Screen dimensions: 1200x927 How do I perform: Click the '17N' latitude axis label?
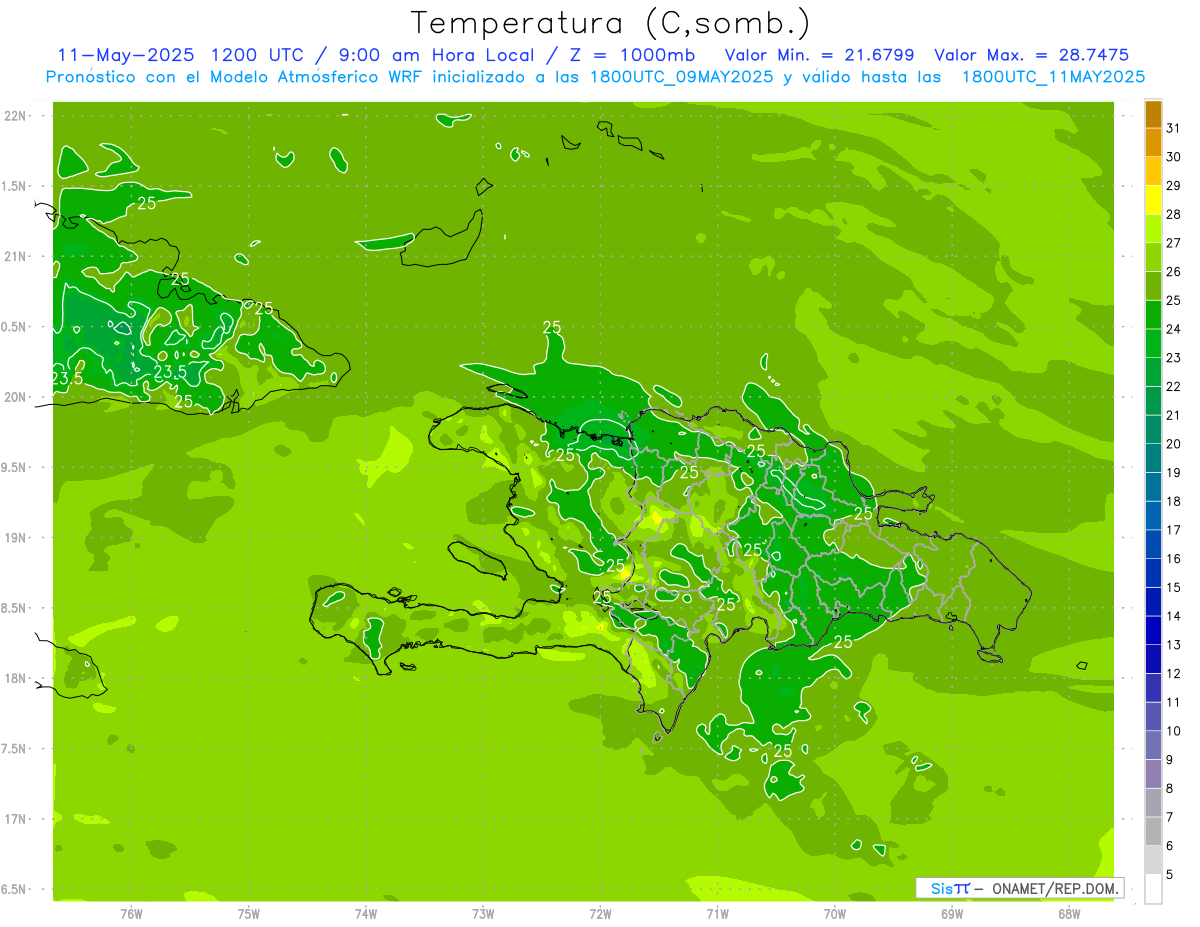[x=17, y=819]
